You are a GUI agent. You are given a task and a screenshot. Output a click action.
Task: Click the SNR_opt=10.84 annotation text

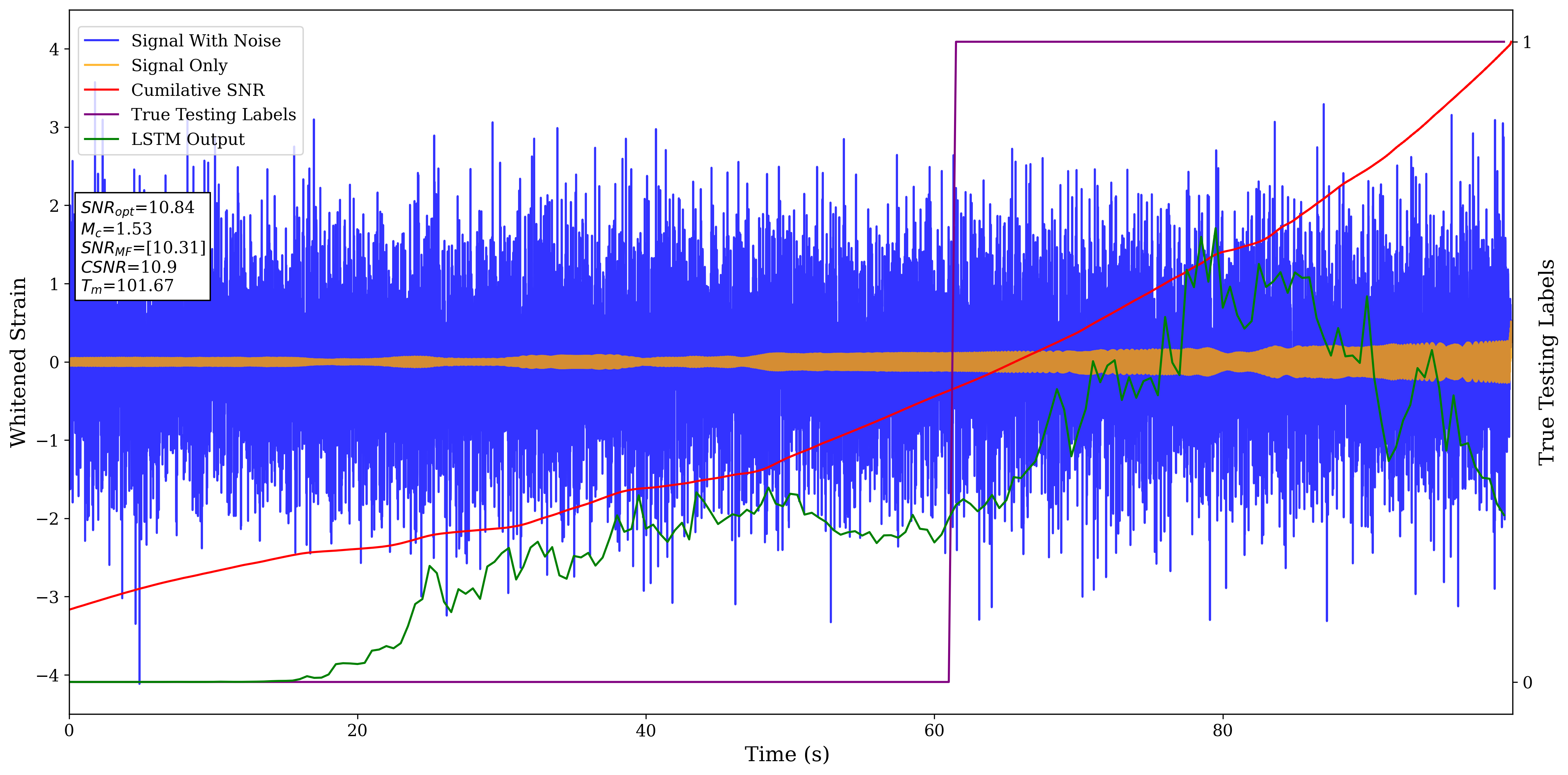137,208
